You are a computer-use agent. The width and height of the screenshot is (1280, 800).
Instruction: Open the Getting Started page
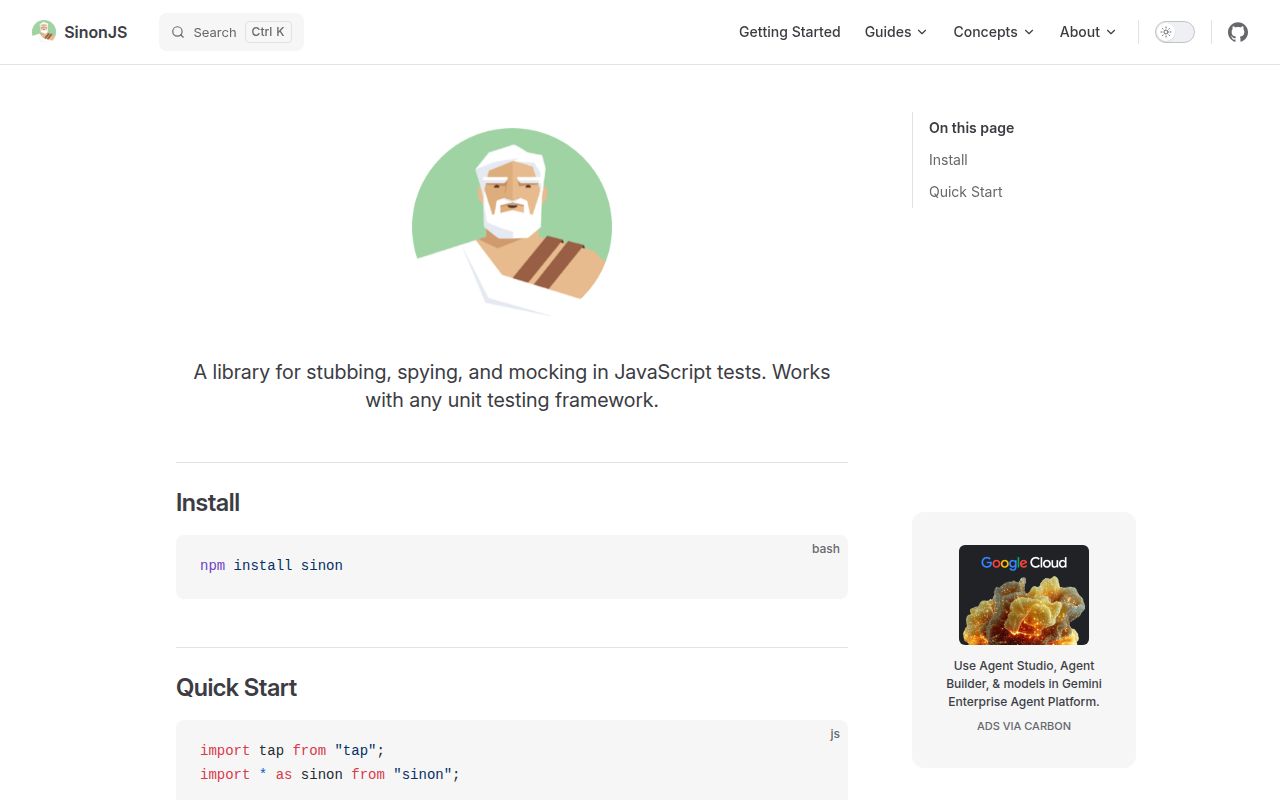pos(790,32)
